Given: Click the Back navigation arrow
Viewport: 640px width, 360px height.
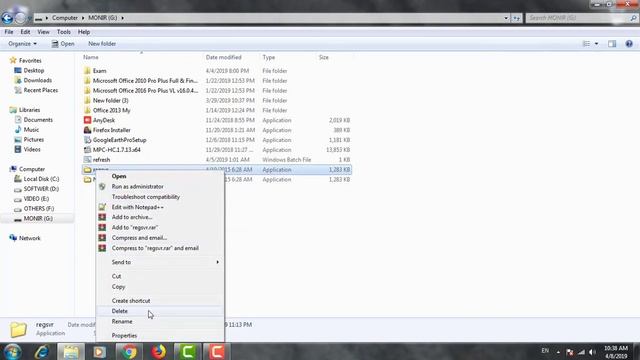Looking at the screenshot, I should coord(7,18).
